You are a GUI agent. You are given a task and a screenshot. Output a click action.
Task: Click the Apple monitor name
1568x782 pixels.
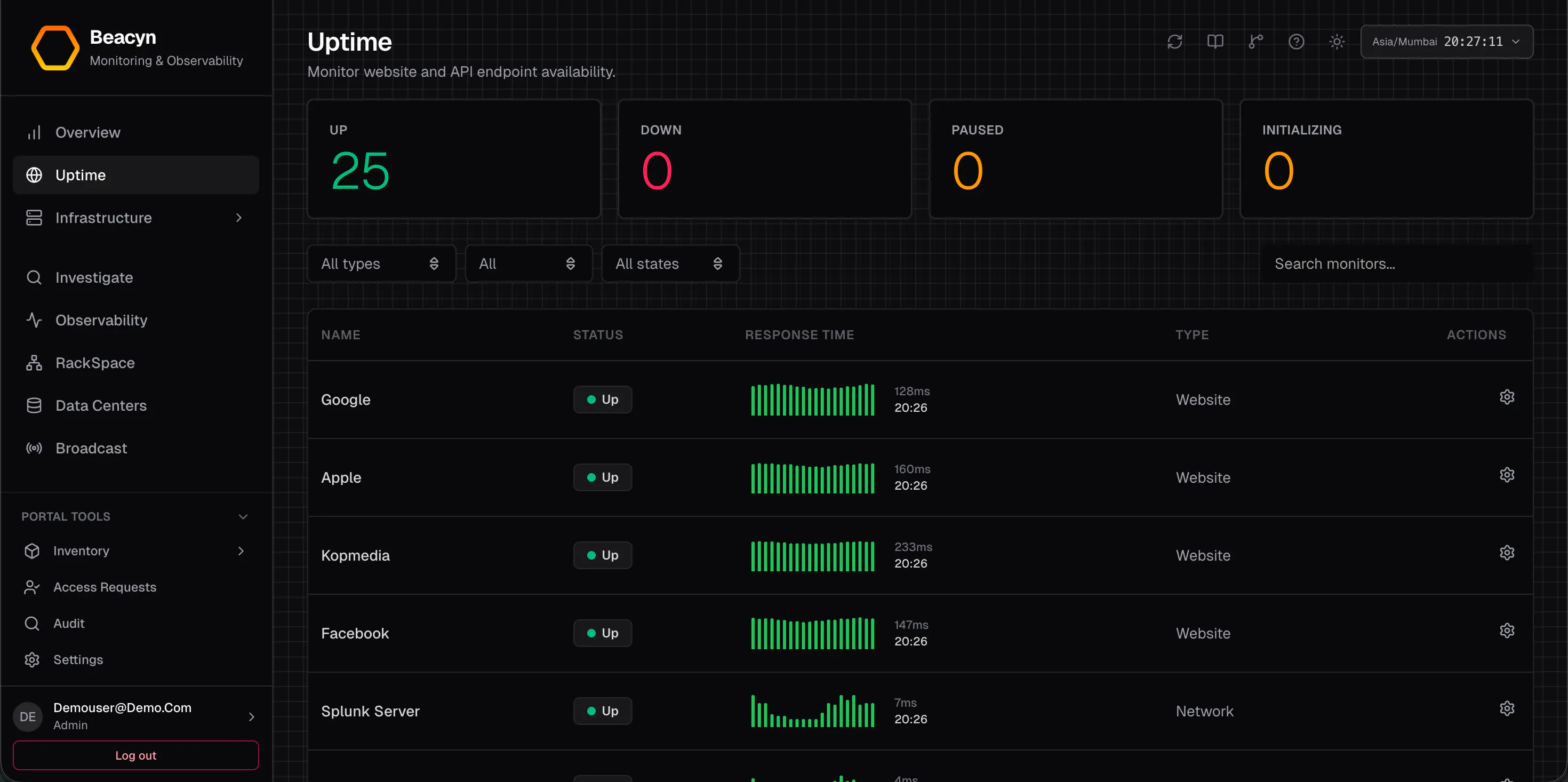341,477
